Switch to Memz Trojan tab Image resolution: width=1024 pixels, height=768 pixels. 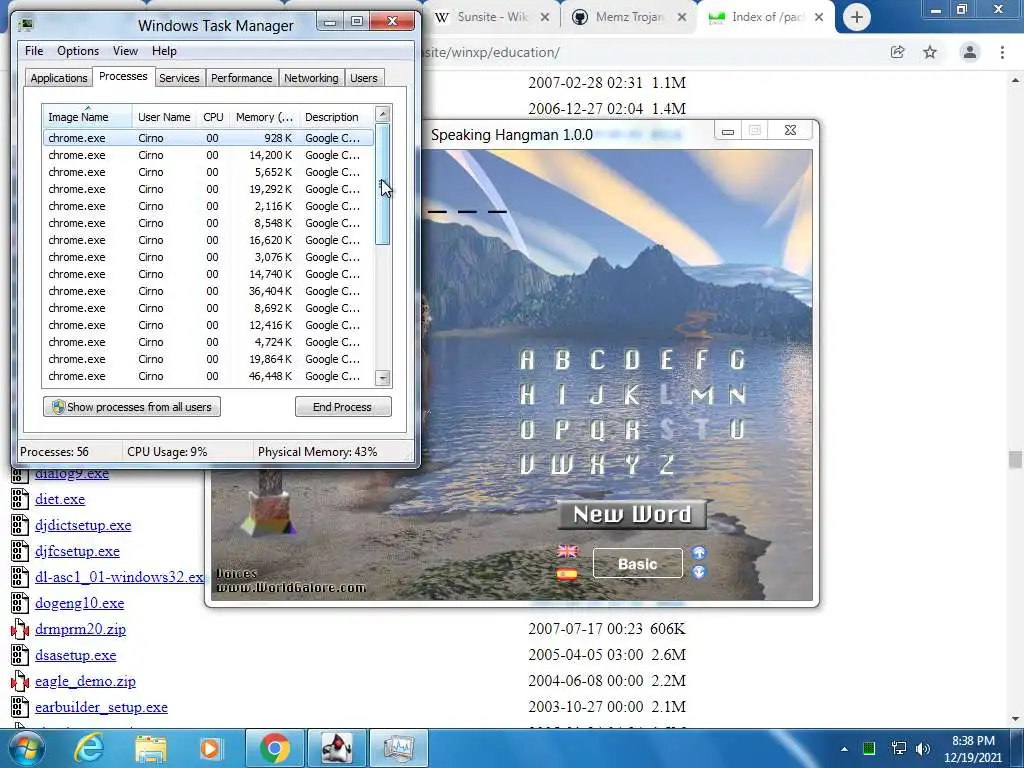click(629, 17)
